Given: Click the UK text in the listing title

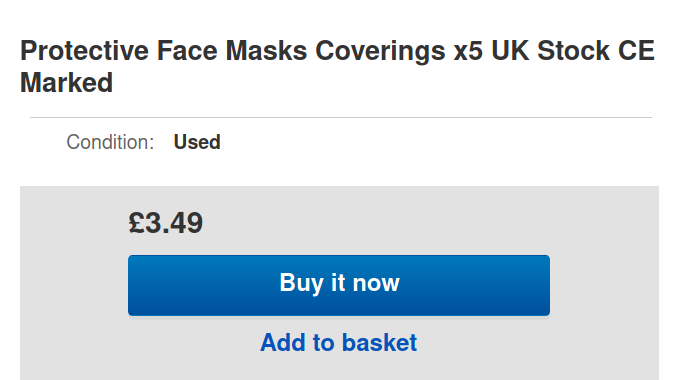Looking at the screenshot, I should [x=510, y=51].
